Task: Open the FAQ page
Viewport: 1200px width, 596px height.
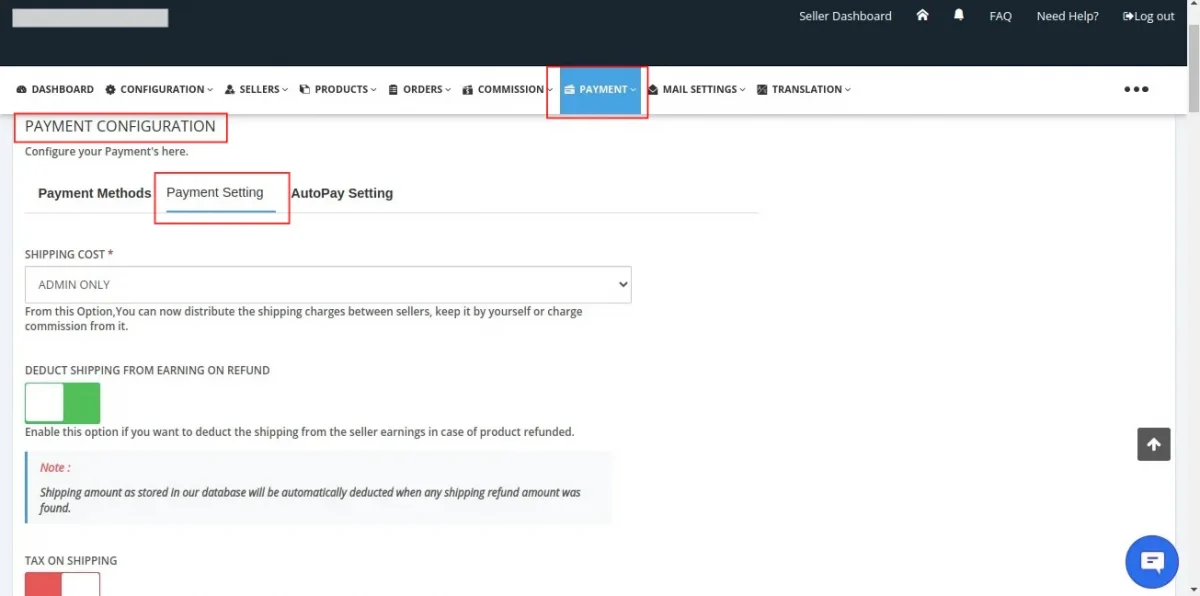Action: tap(1000, 16)
